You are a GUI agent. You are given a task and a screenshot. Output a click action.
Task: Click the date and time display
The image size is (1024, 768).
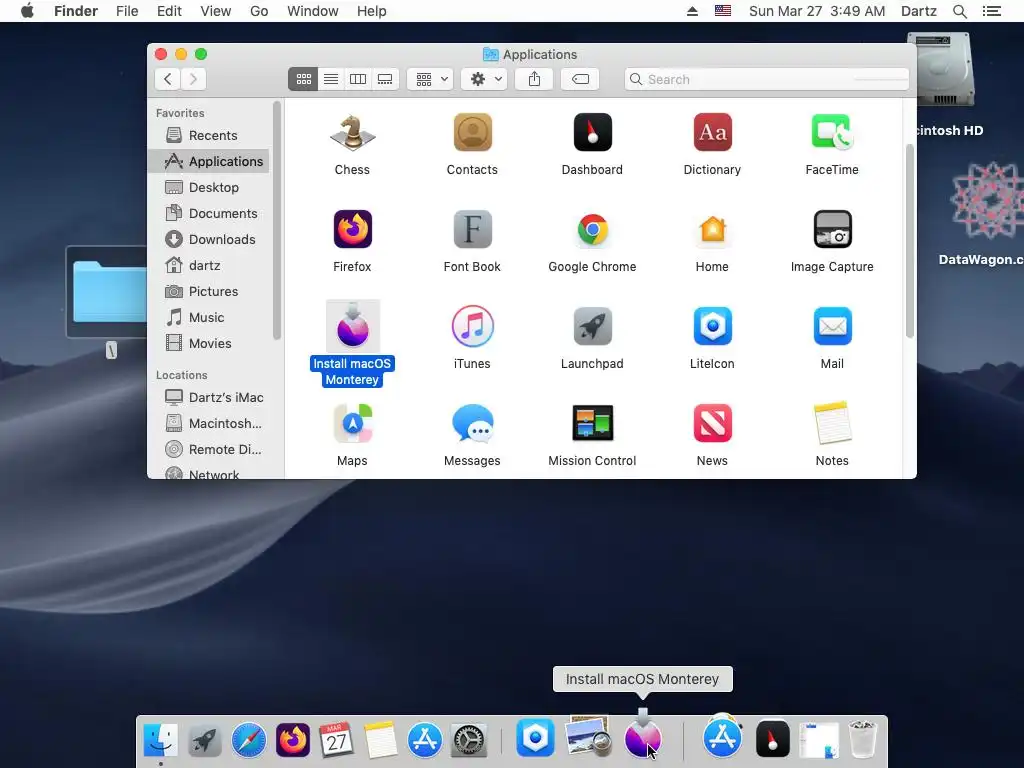[x=817, y=11]
